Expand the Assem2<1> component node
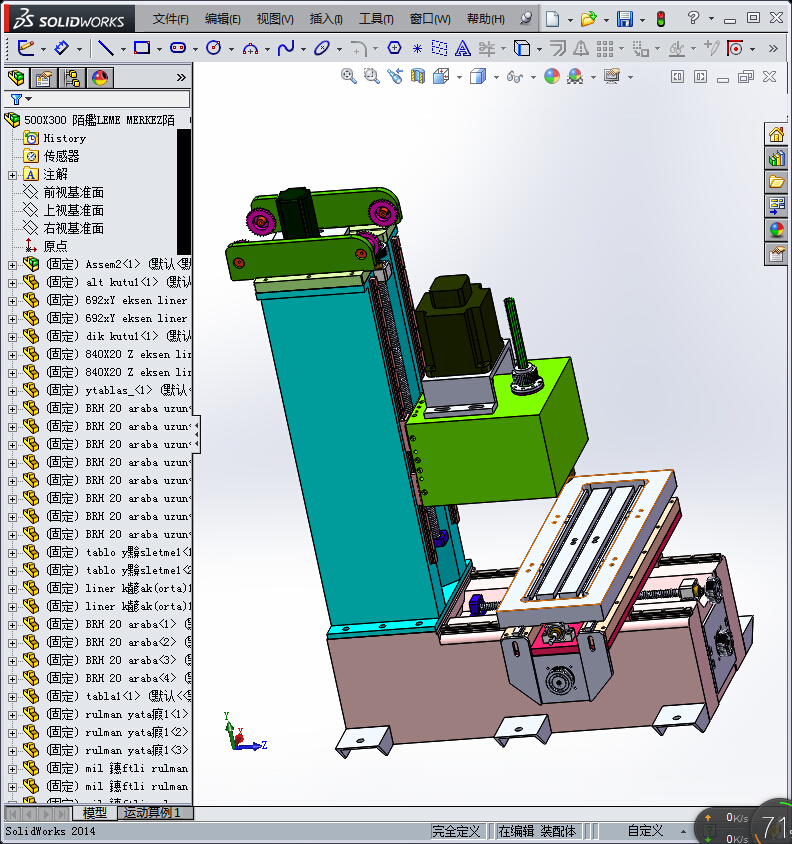This screenshot has height=844, width=792. (12, 265)
